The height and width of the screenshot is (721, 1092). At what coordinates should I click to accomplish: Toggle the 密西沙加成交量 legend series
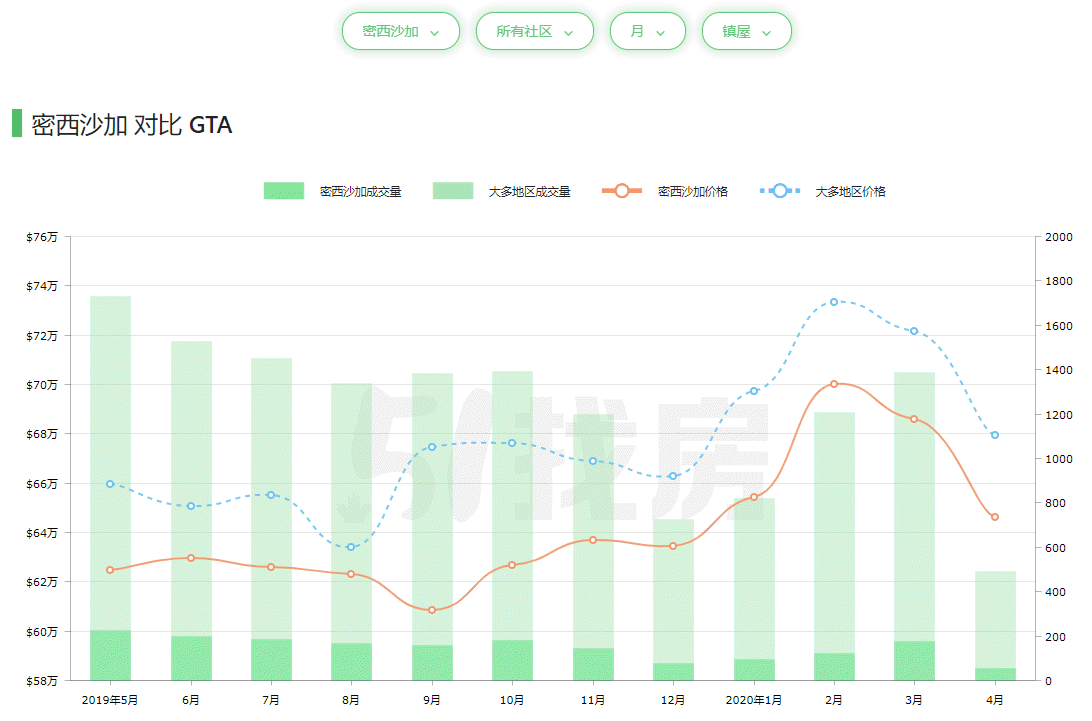point(332,191)
